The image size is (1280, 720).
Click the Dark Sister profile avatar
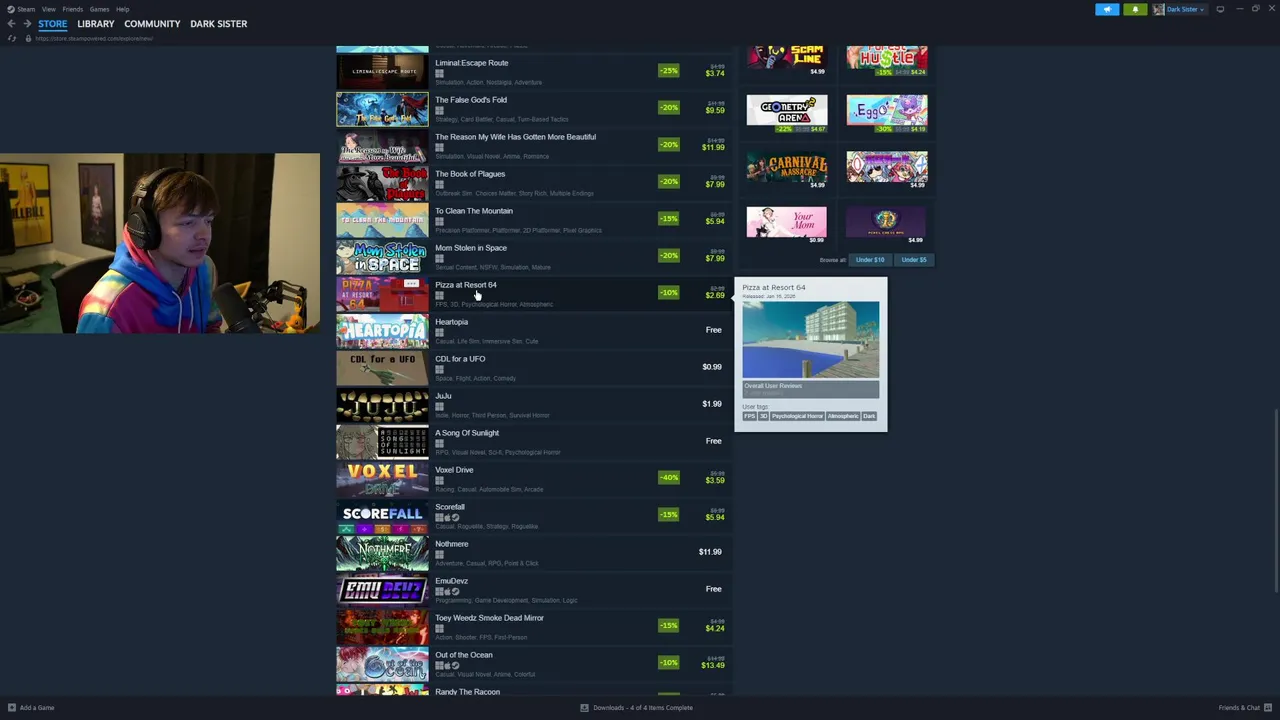[1158, 9]
